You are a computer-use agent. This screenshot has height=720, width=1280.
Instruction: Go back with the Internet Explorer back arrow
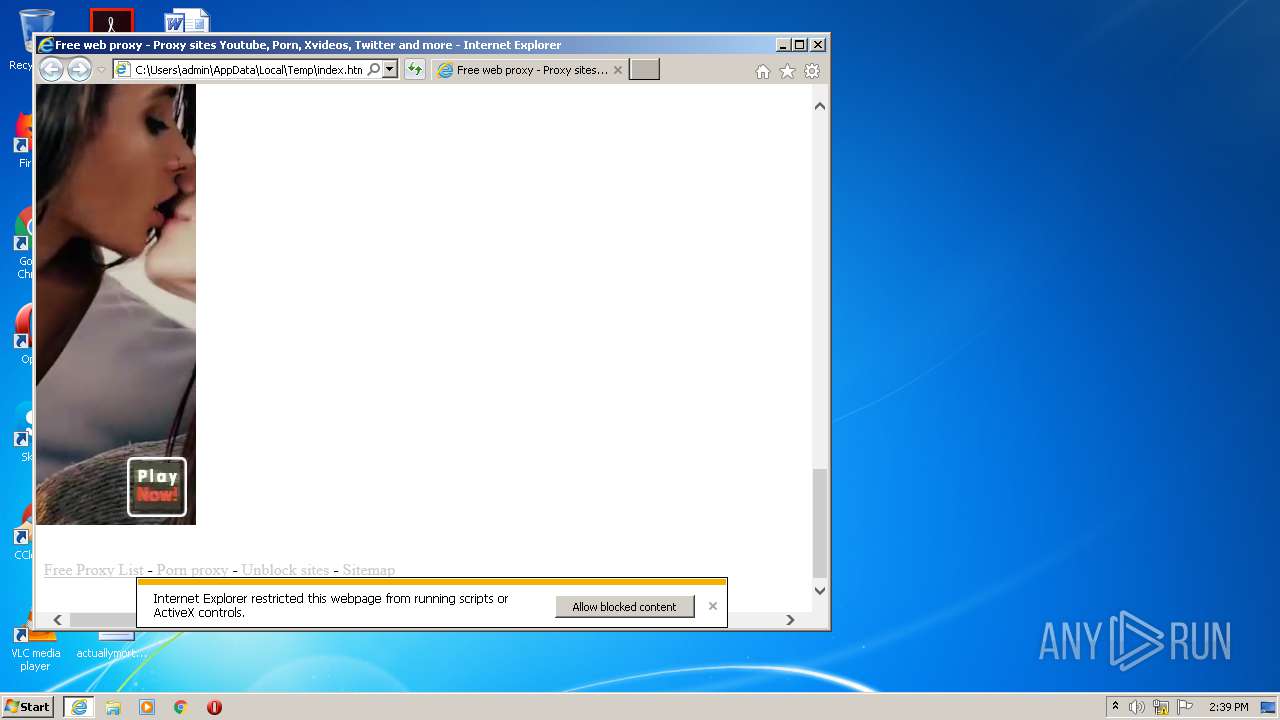[51, 70]
